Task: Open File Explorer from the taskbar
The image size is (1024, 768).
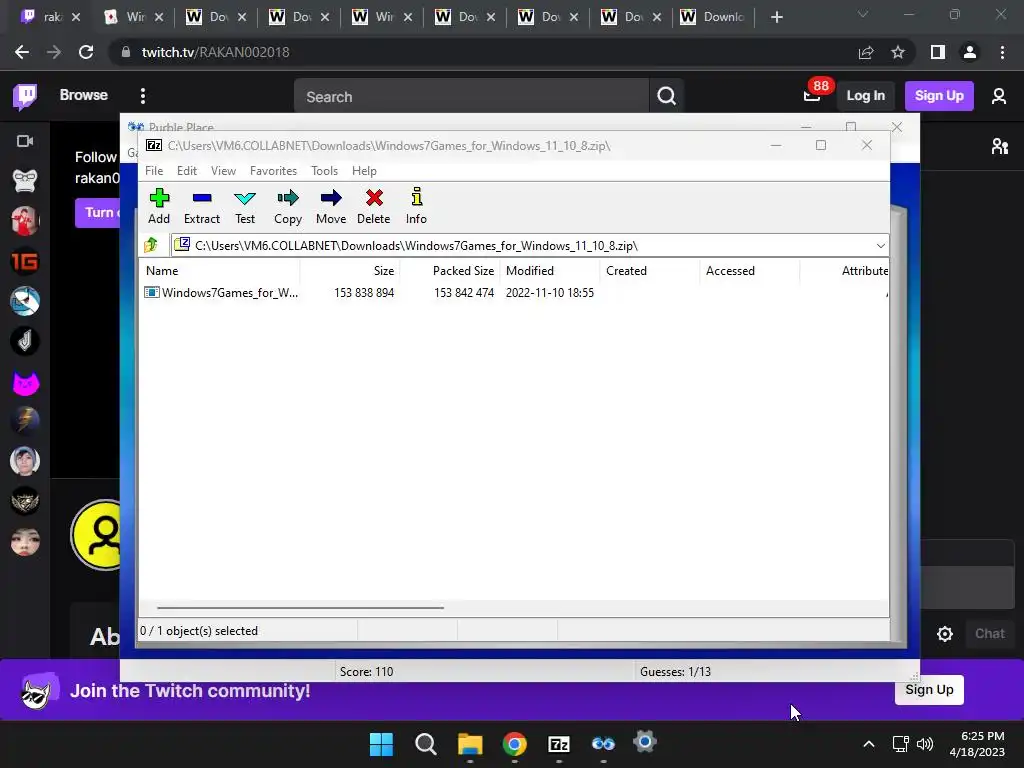Action: coord(470,744)
